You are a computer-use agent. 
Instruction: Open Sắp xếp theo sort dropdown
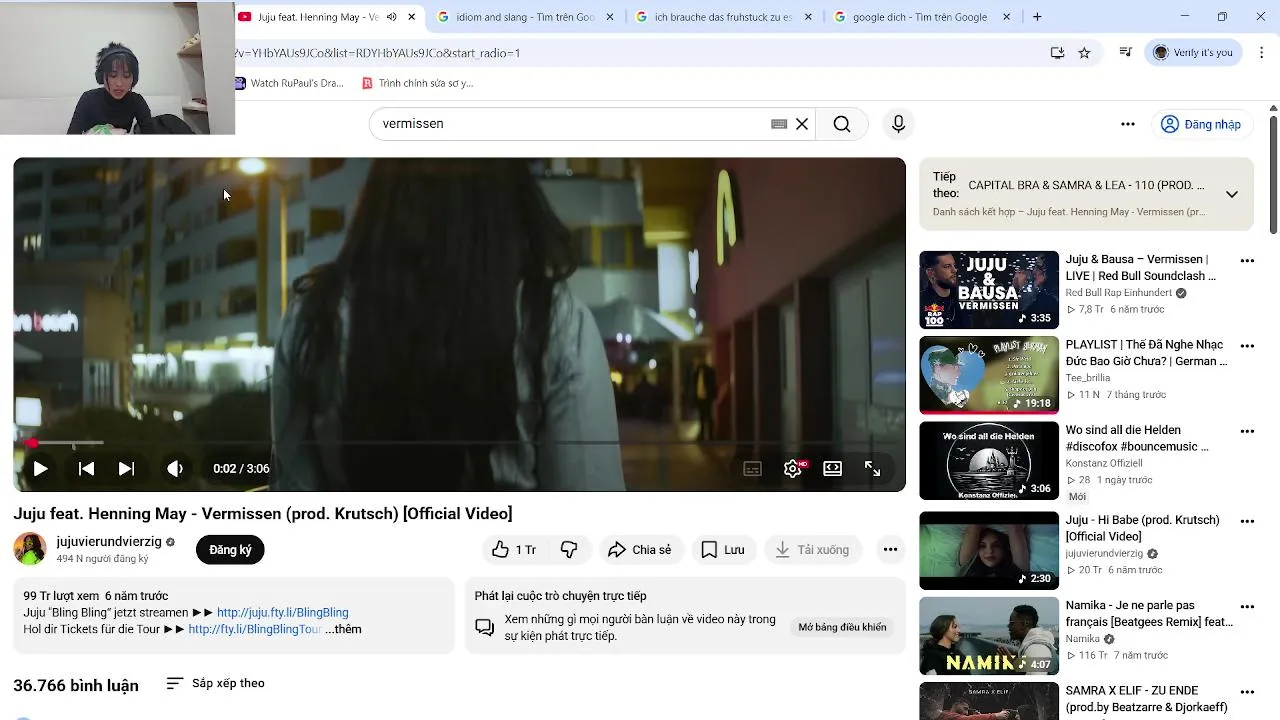click(215, 683)
